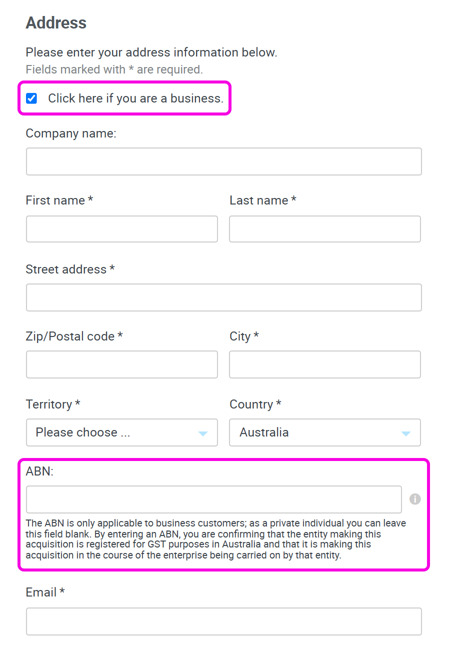The image size is (463, 651).
Task: Click the "ABN:" field label
Action: point(39,471)
